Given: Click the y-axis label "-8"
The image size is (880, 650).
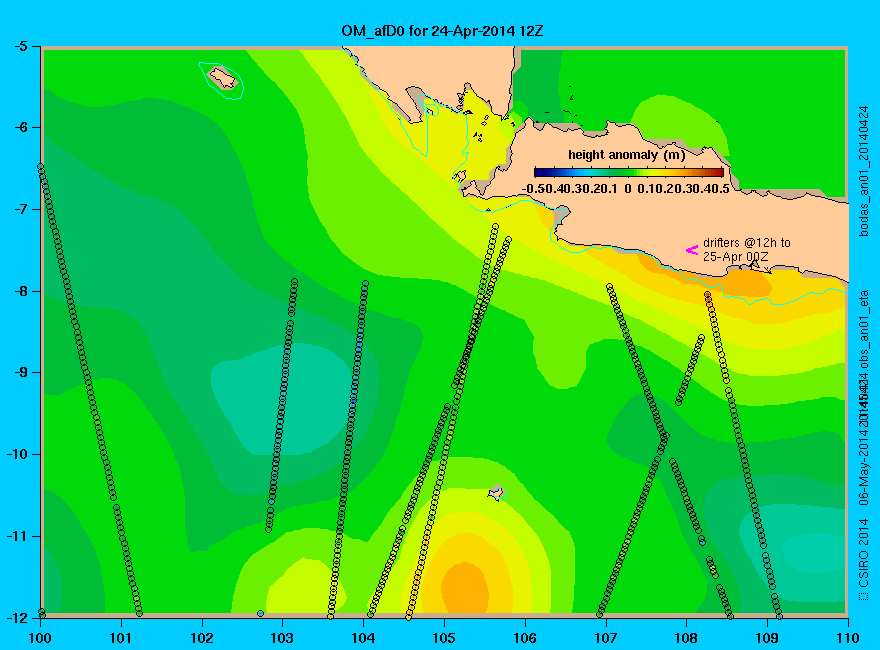Looking at the screenshot, I should (20, 291).
